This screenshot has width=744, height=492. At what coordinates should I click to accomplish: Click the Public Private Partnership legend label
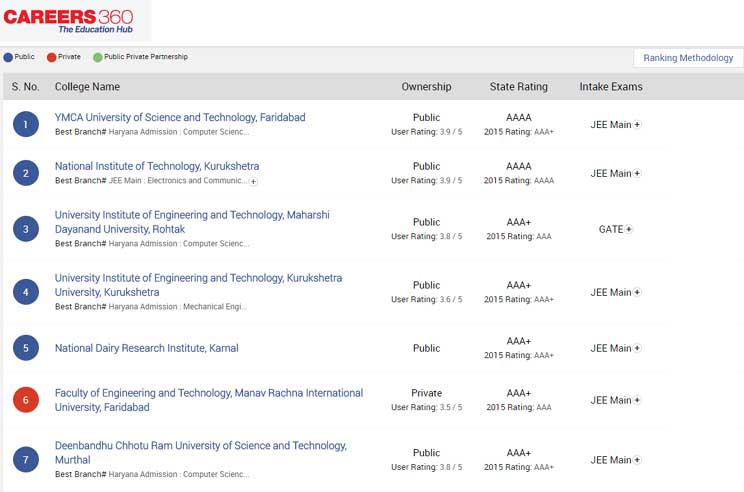click(x=146, y=56)
